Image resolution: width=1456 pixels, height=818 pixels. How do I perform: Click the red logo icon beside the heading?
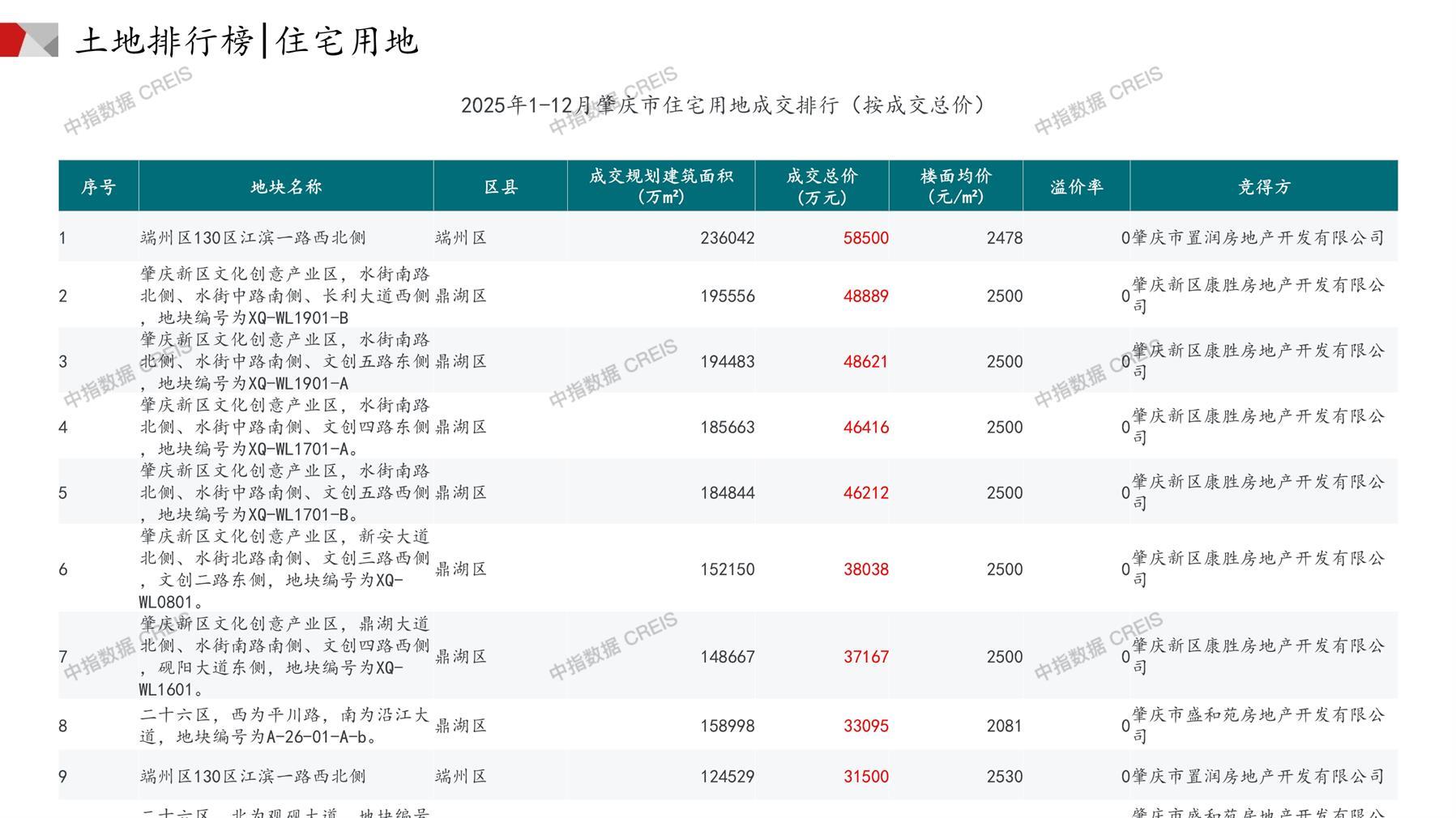[28, 40]
